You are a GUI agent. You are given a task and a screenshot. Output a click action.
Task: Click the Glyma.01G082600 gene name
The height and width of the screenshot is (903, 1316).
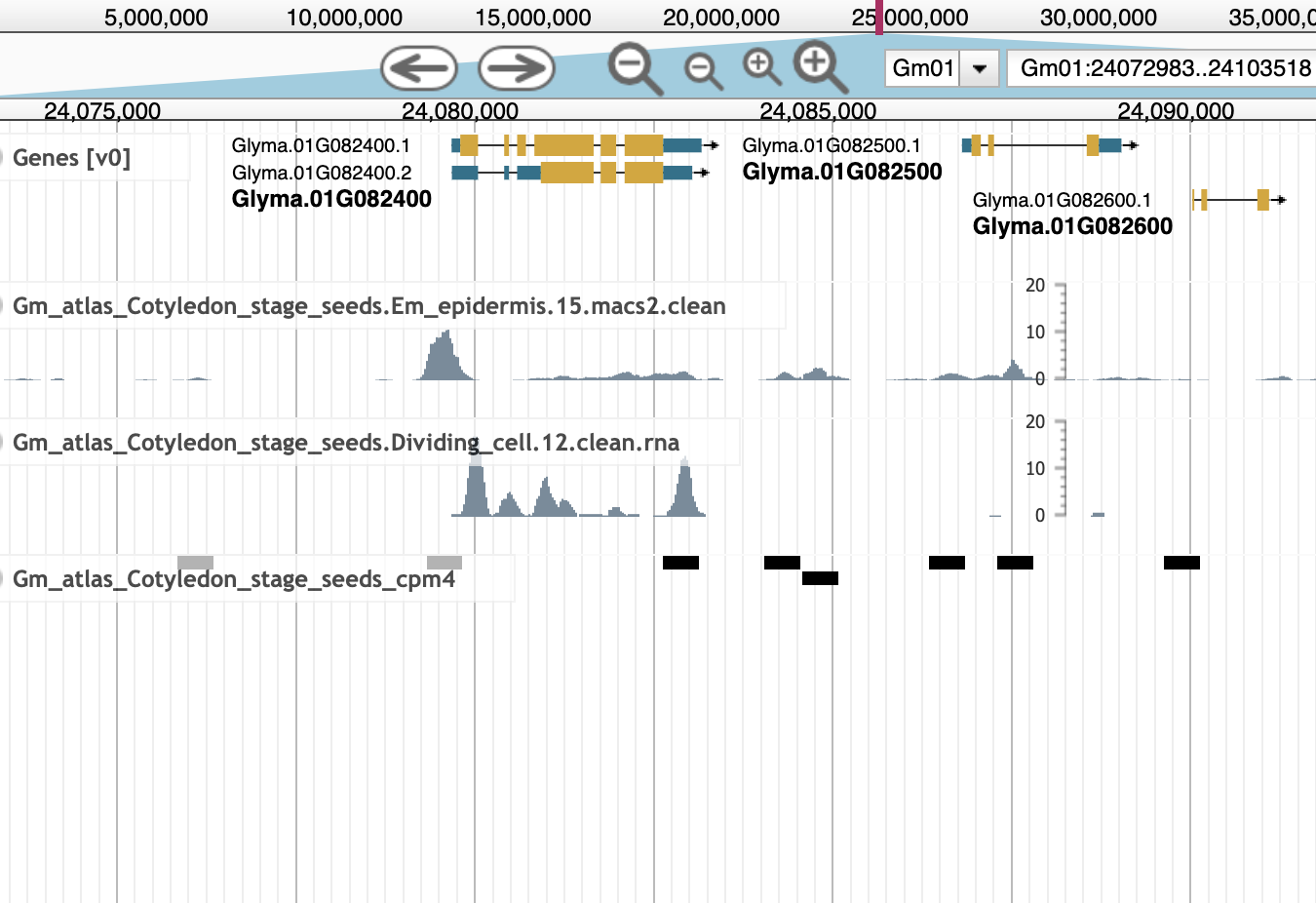point(1072,226)
